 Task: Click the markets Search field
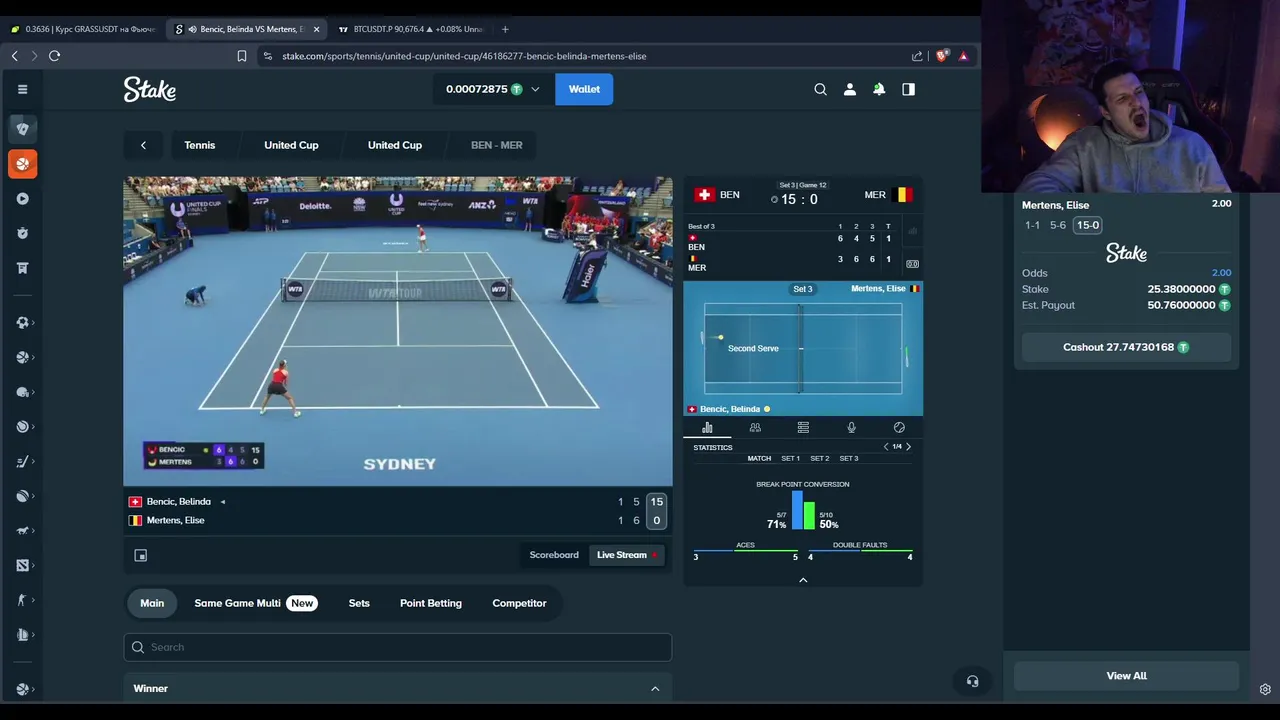tap(398, 647)
